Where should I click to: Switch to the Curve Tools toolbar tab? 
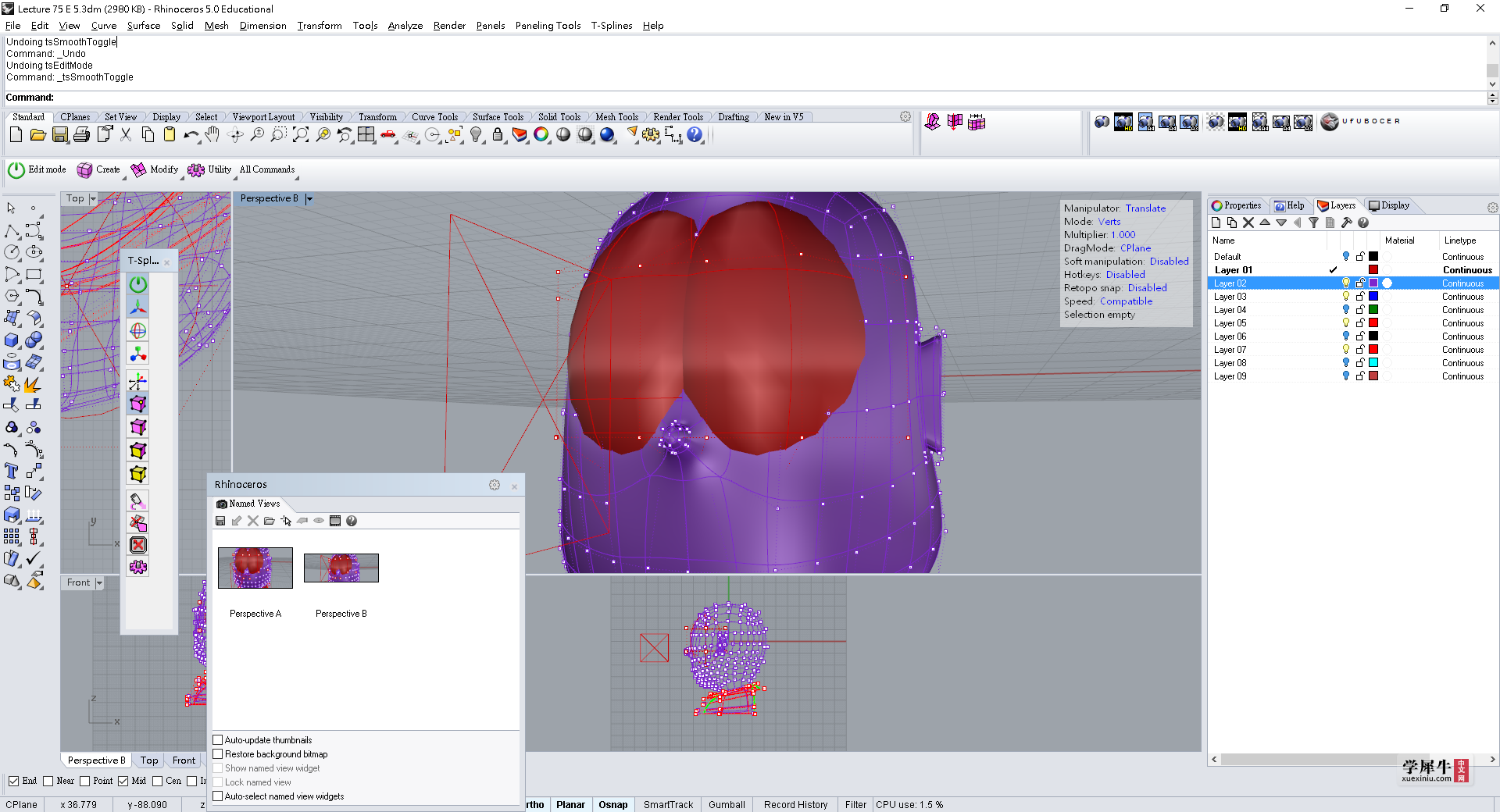click(434, 117)
